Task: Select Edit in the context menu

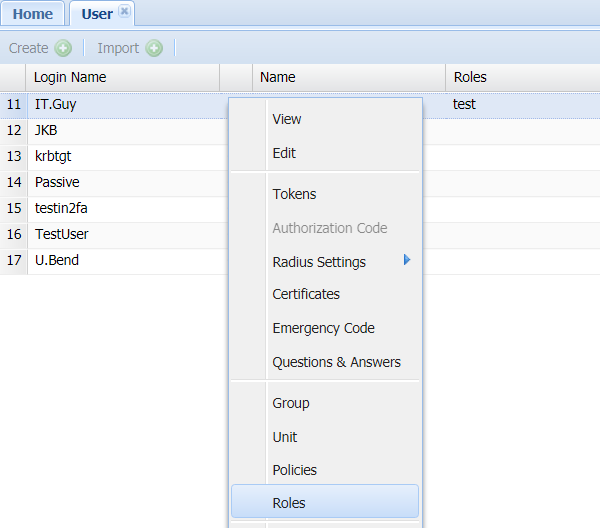Action: click(x=284, y=153)
